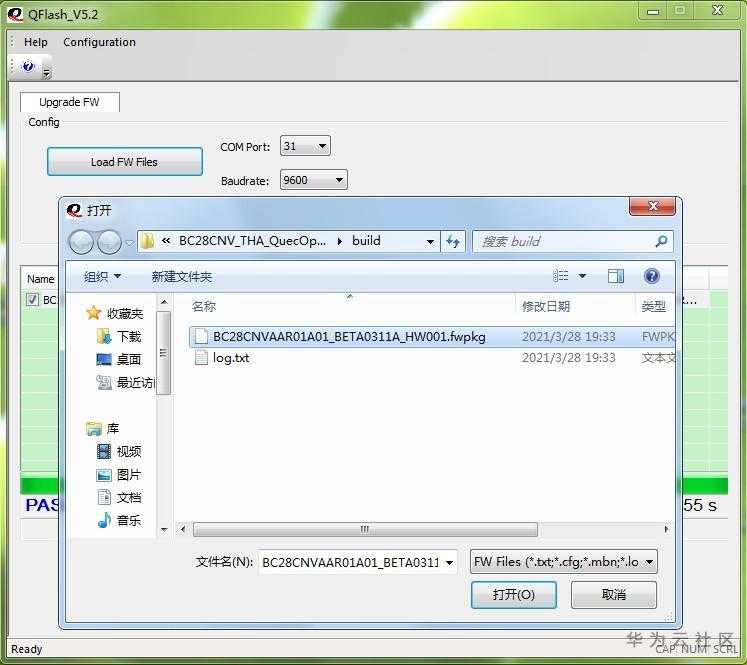This screenshot has height=665, width=747.
Task: Select BC28CNV_THA_QuecOp... path segment
Action: pos(252,241)
